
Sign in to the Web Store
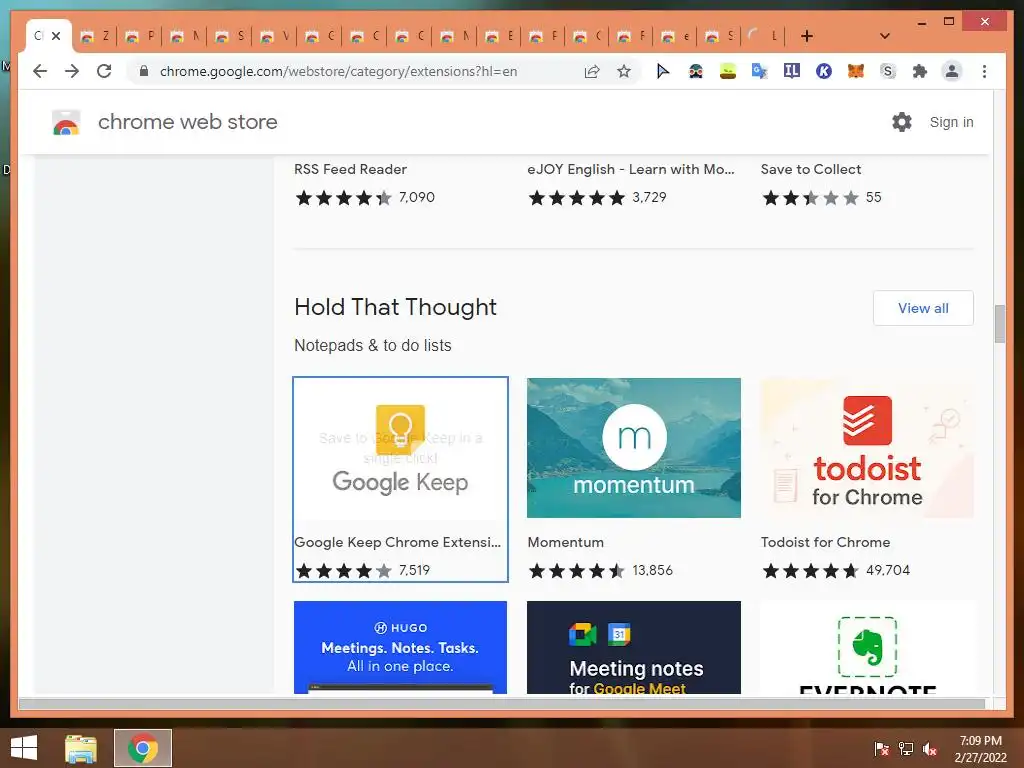(952, 122)
